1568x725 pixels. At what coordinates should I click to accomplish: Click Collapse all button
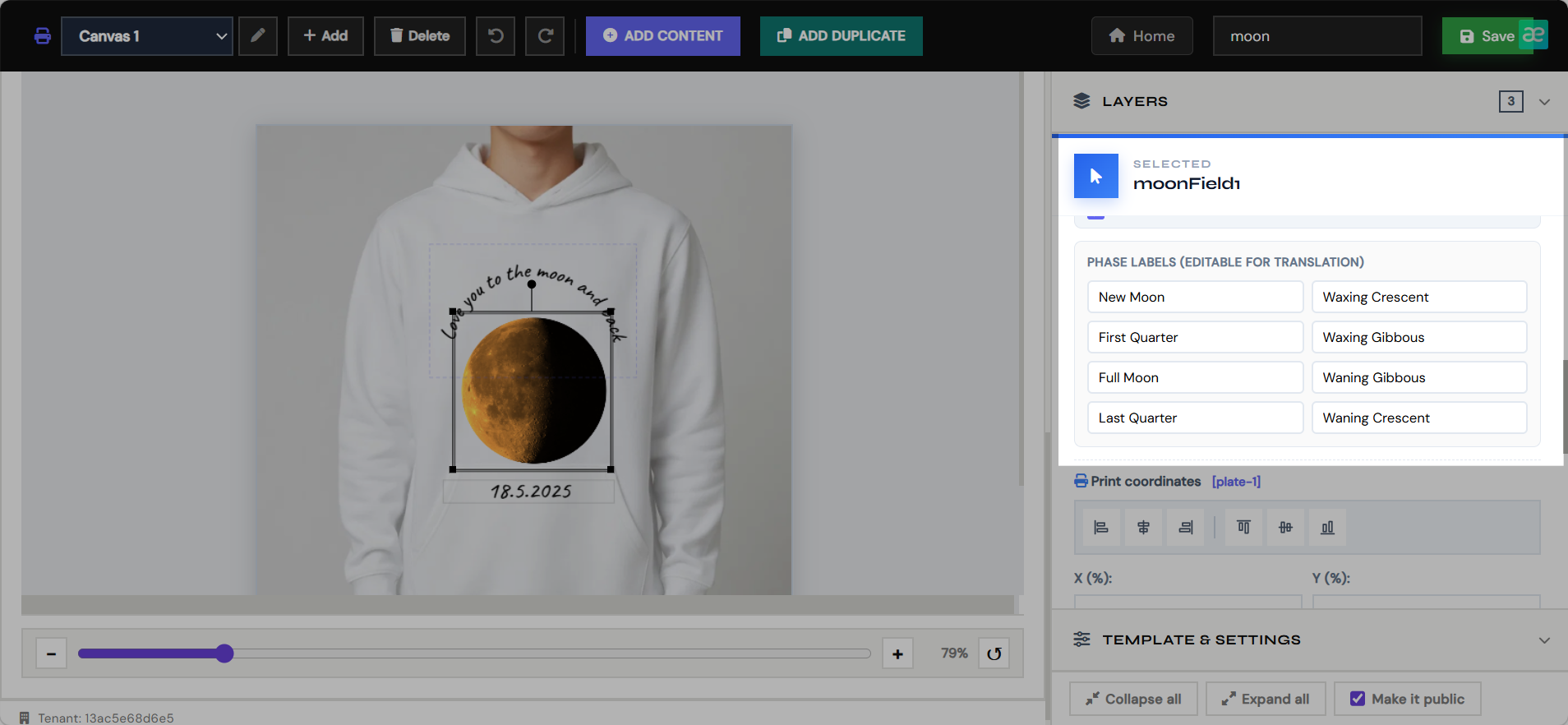tap(1133, 699)
